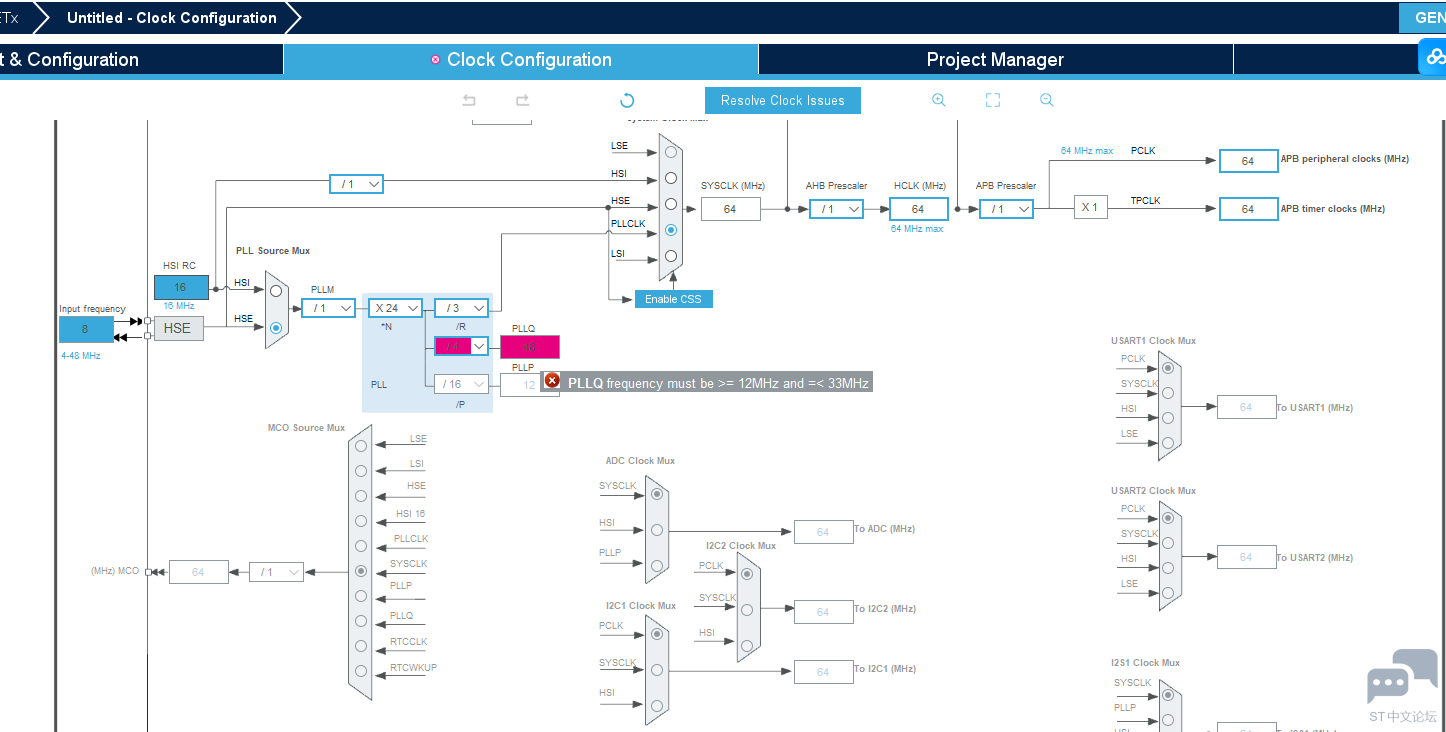This screenshot has width=1446, height=732.
Task: Select RTCCLK in MCO Source Mux
Action: click(x=361, y=646)
